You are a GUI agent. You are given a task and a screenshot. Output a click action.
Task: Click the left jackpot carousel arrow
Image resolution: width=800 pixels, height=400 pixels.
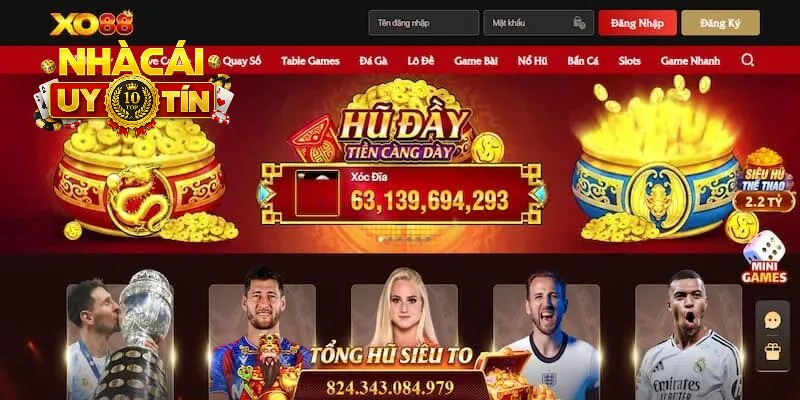pyautogui.click(x=267, y=194)
